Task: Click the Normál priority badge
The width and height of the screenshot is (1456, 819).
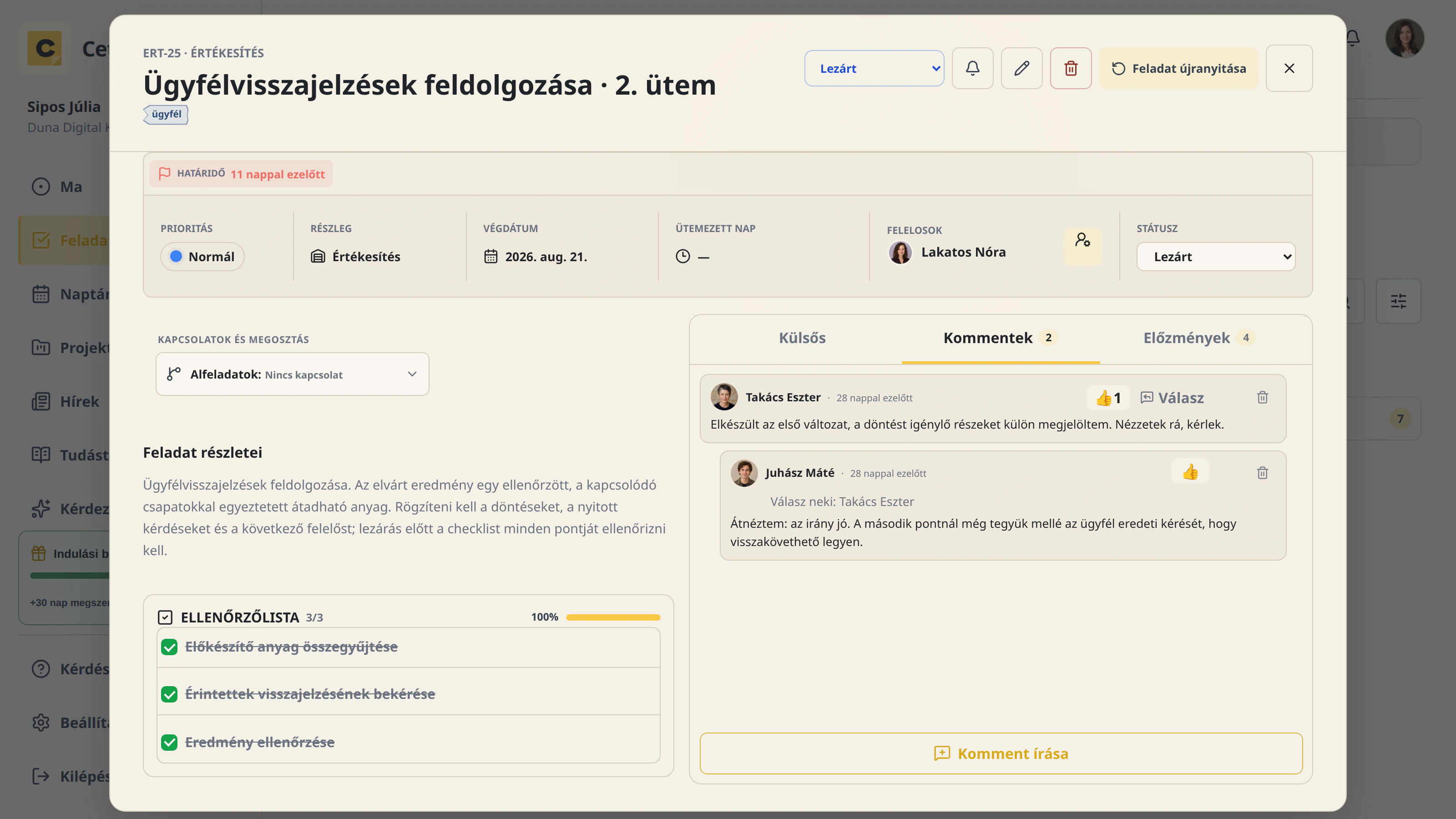Action: (202, 257)
